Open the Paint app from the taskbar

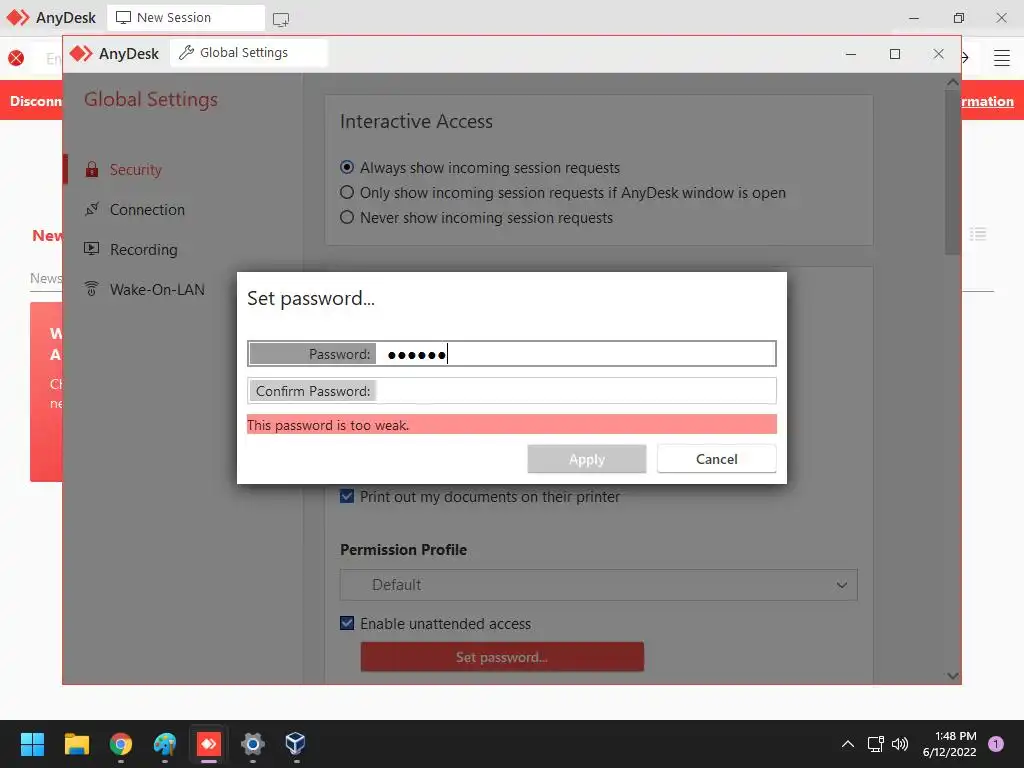pos(165,744)
